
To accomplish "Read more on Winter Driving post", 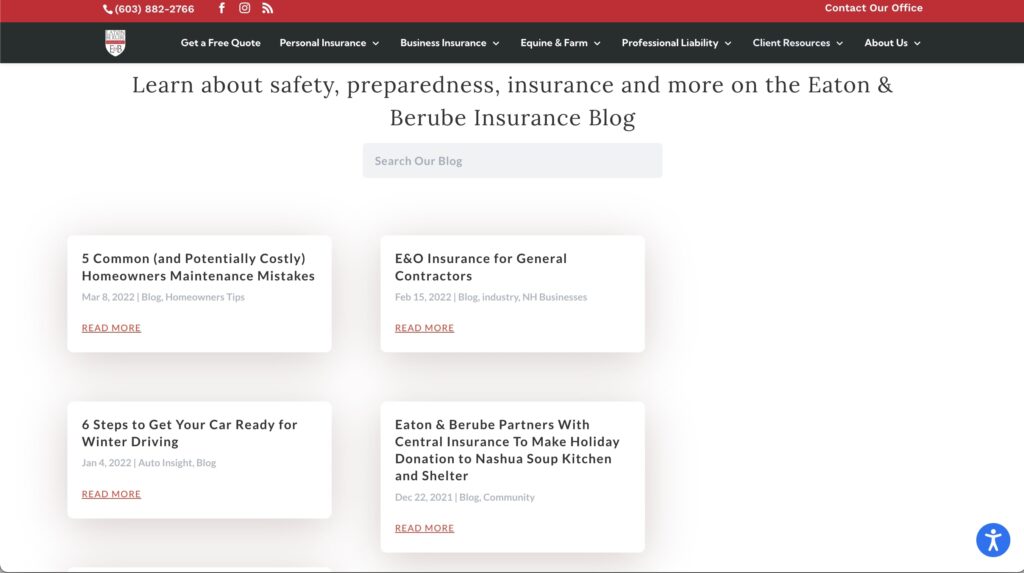I will [x=111, y=494].
